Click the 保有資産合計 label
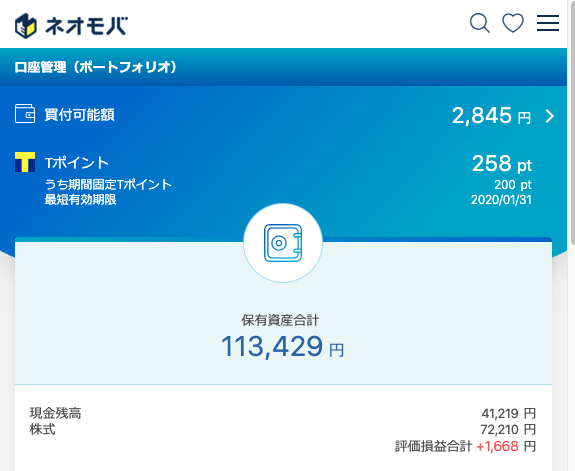This screenshot has height=471, width=575. (x=280, y=320)
